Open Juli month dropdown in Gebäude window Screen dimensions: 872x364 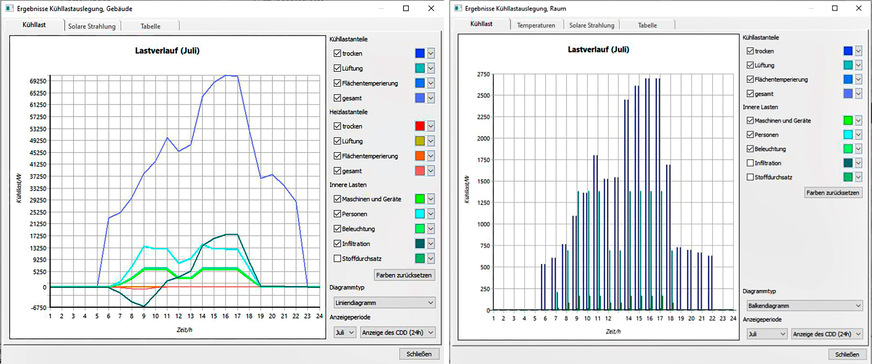click(x=345, y=332)
